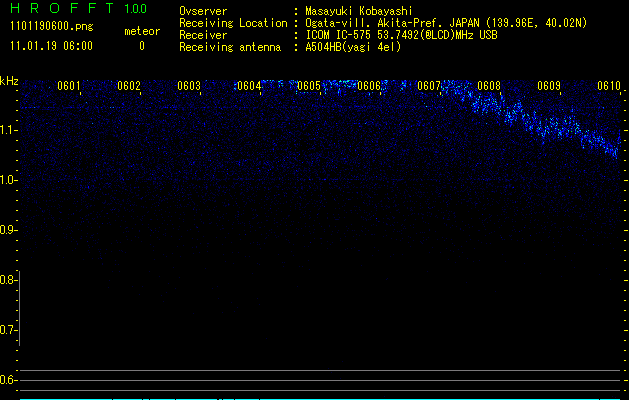
Task: Click the 0607 time marker
Action: (429, 86)
